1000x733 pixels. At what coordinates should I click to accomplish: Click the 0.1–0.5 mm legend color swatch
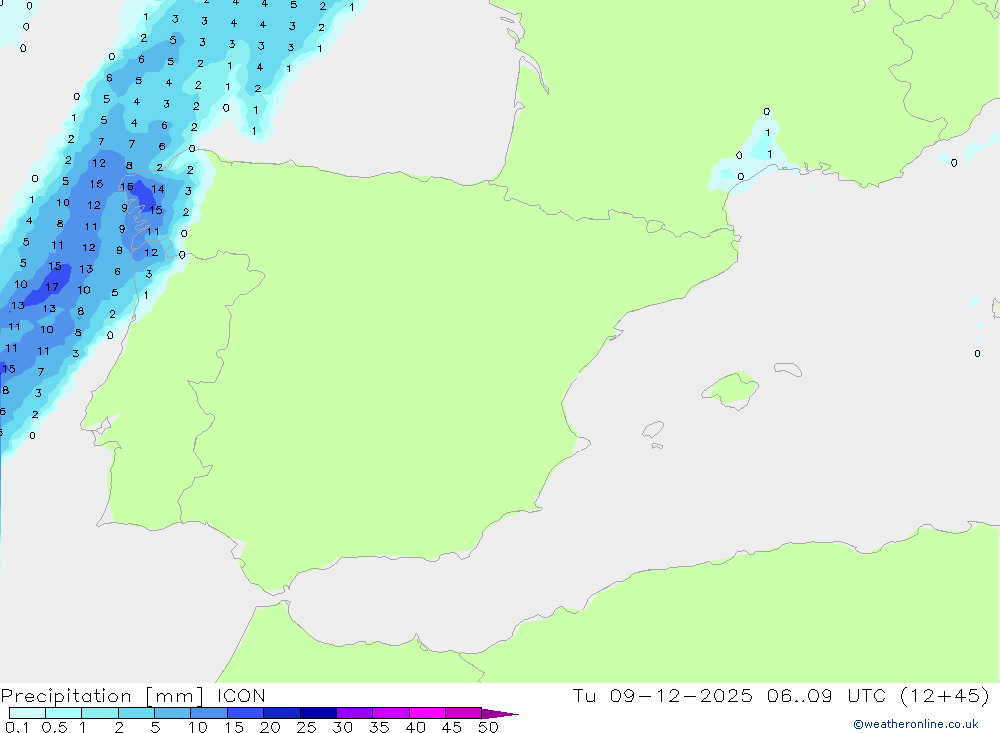click(27, 713)
